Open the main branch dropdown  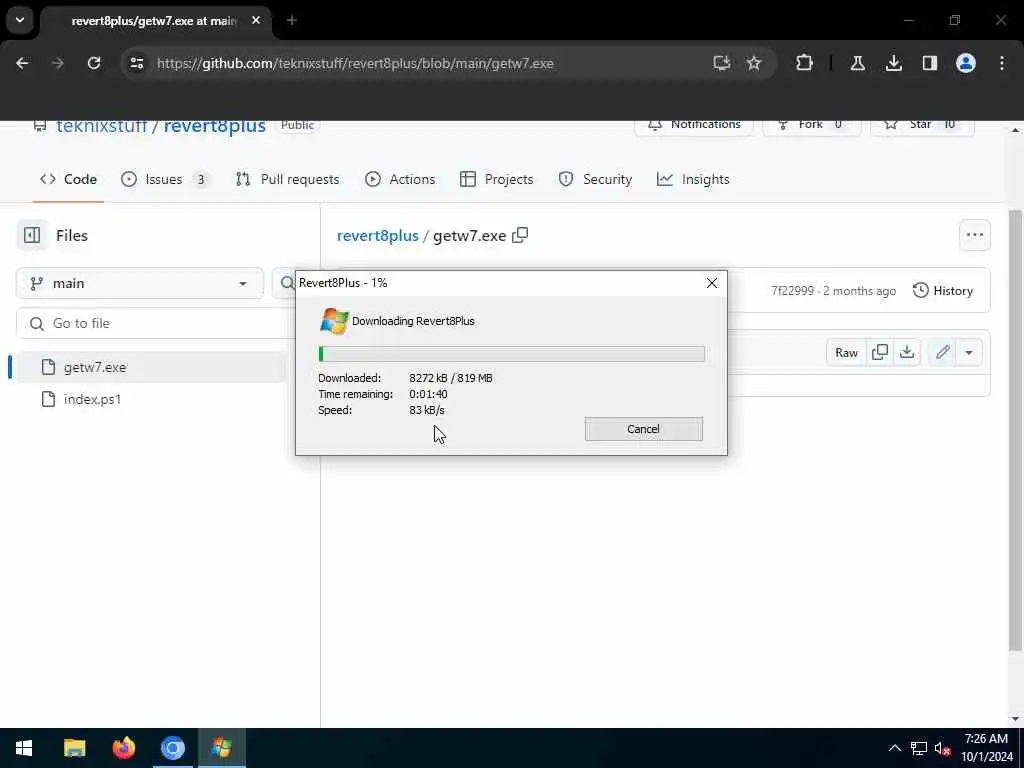point(140,283)
